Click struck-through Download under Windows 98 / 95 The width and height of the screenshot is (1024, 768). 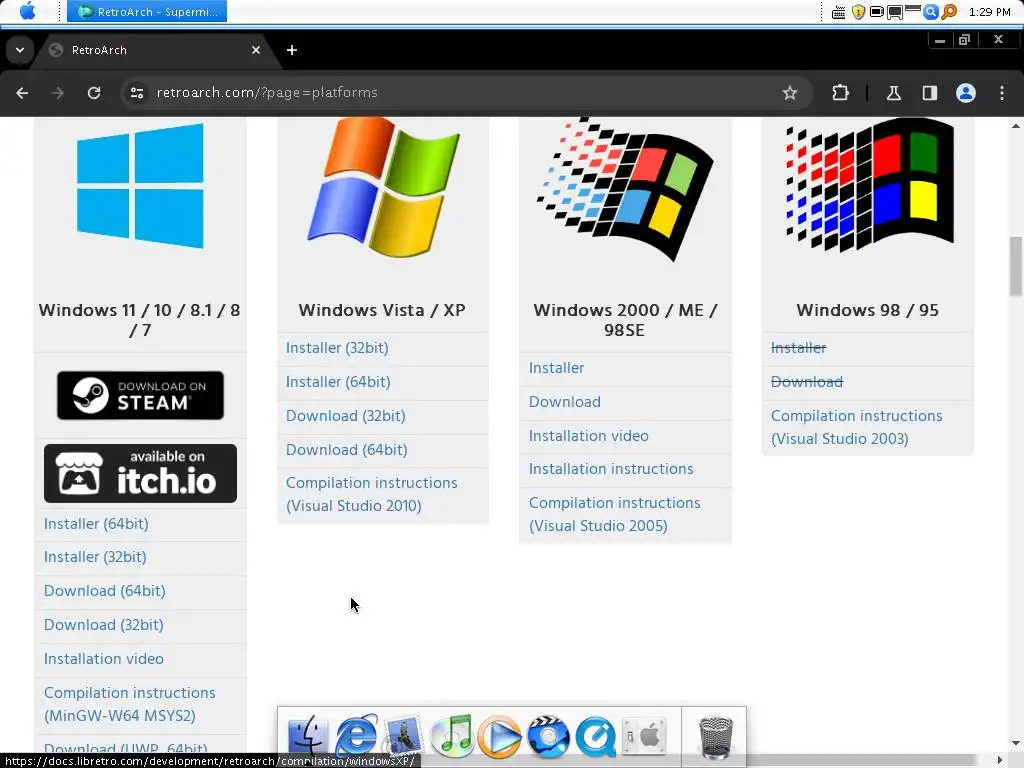click(807, 382)
